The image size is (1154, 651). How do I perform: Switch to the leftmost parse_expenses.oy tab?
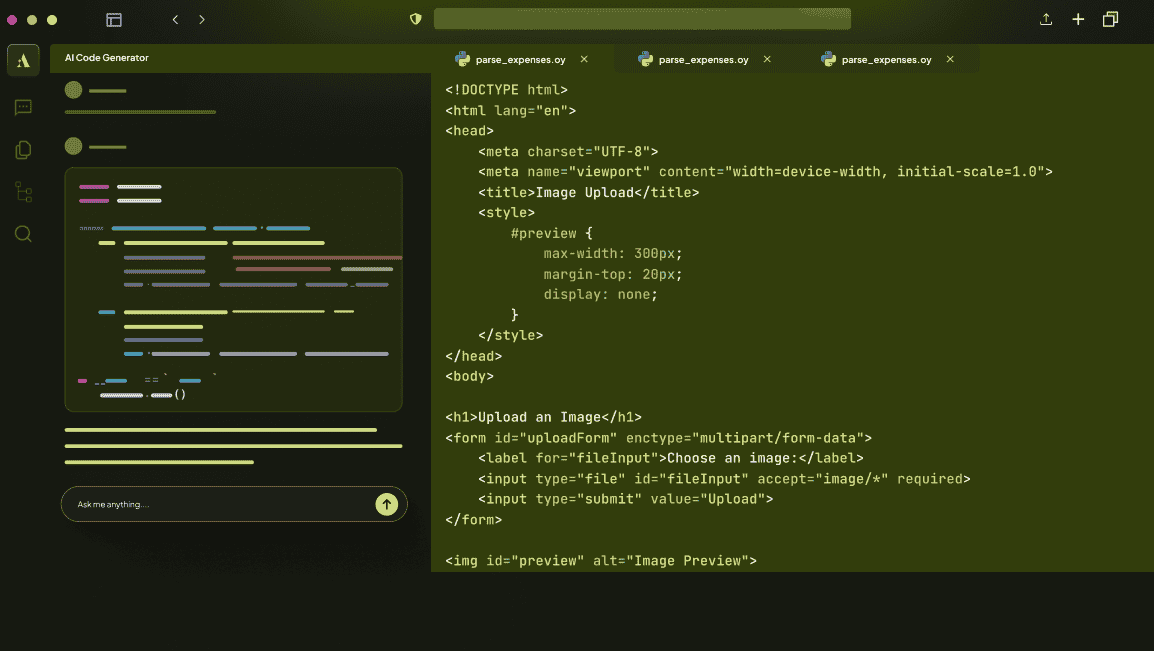[522, 60]
